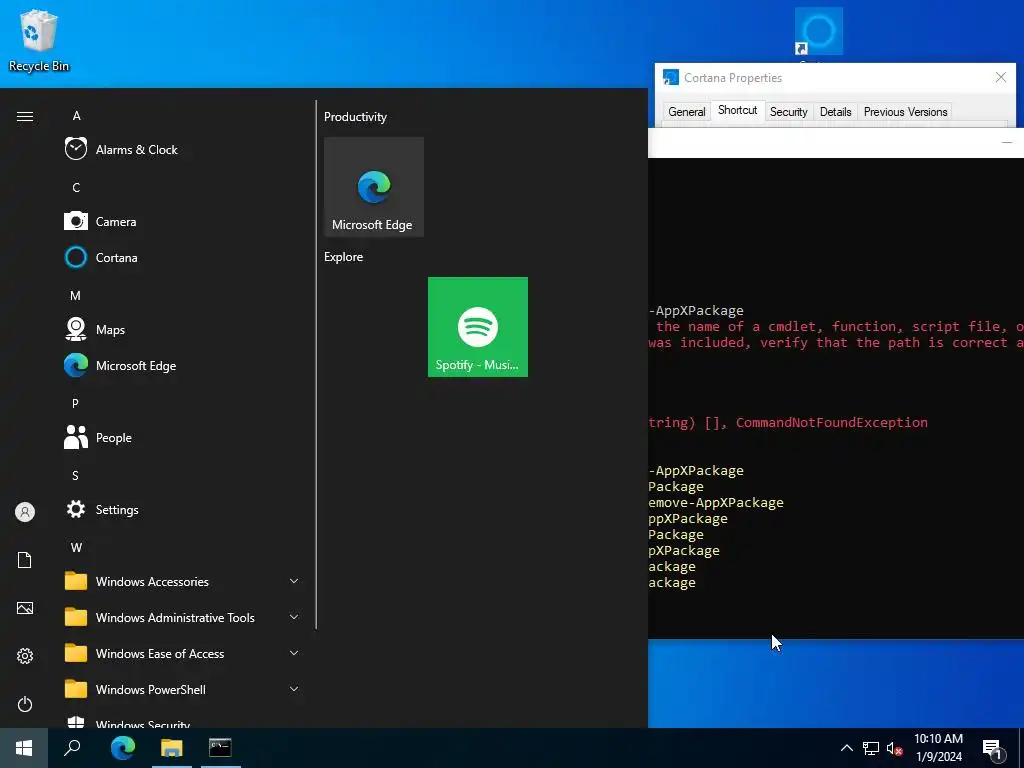Open Settings from the app list
The image size is (1024, 768).
[x=183, y=509]
